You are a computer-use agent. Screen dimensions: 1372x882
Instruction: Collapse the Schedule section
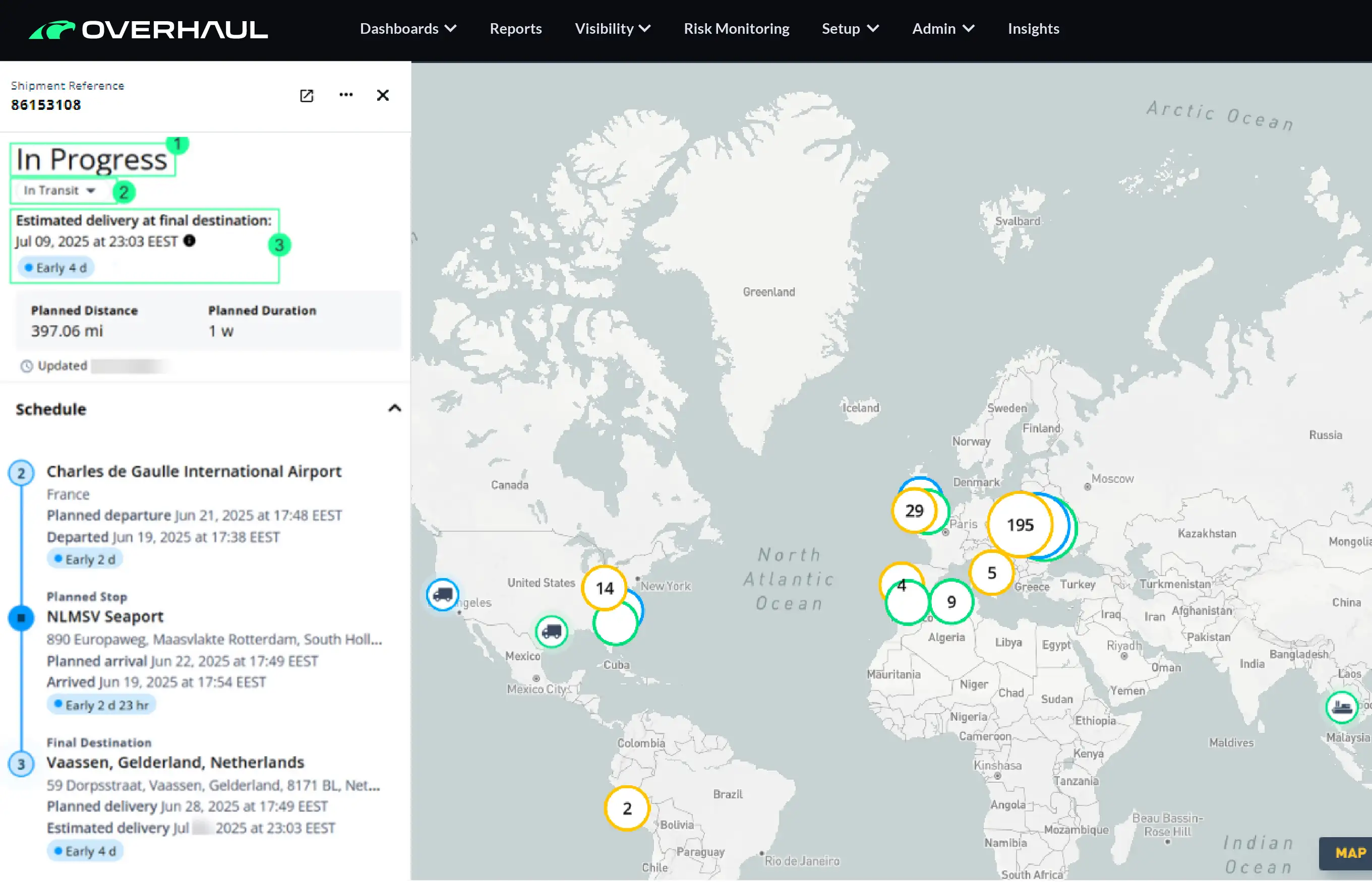point(394,409)
